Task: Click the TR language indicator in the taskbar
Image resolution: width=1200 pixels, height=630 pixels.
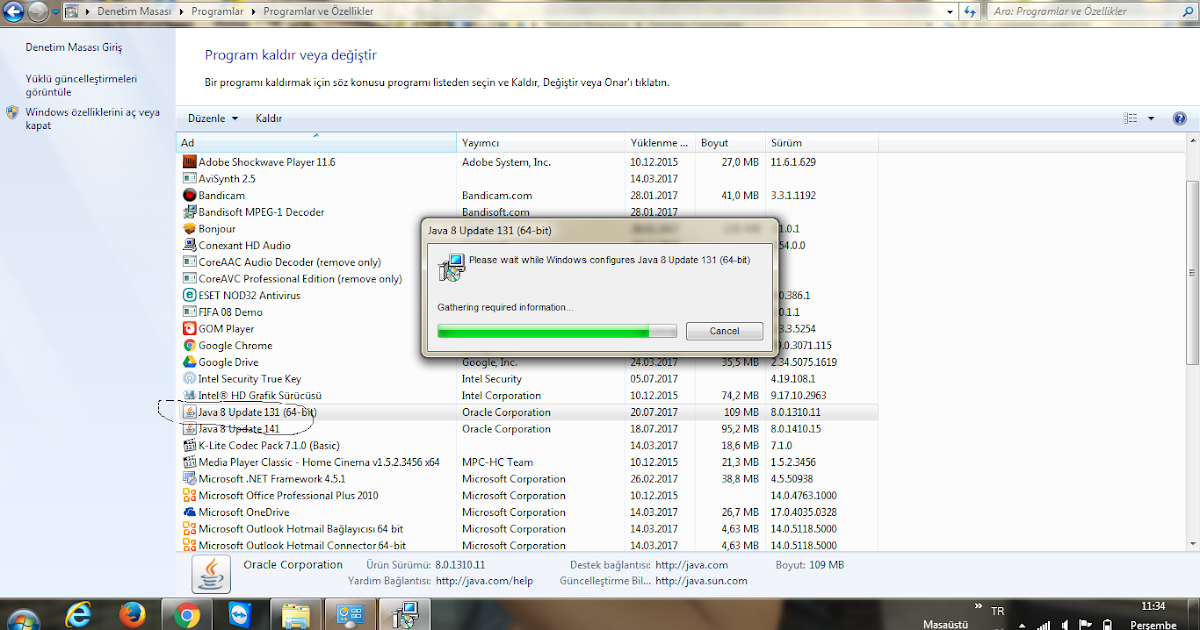Action: pyautogui.click(x=997, y=610)
